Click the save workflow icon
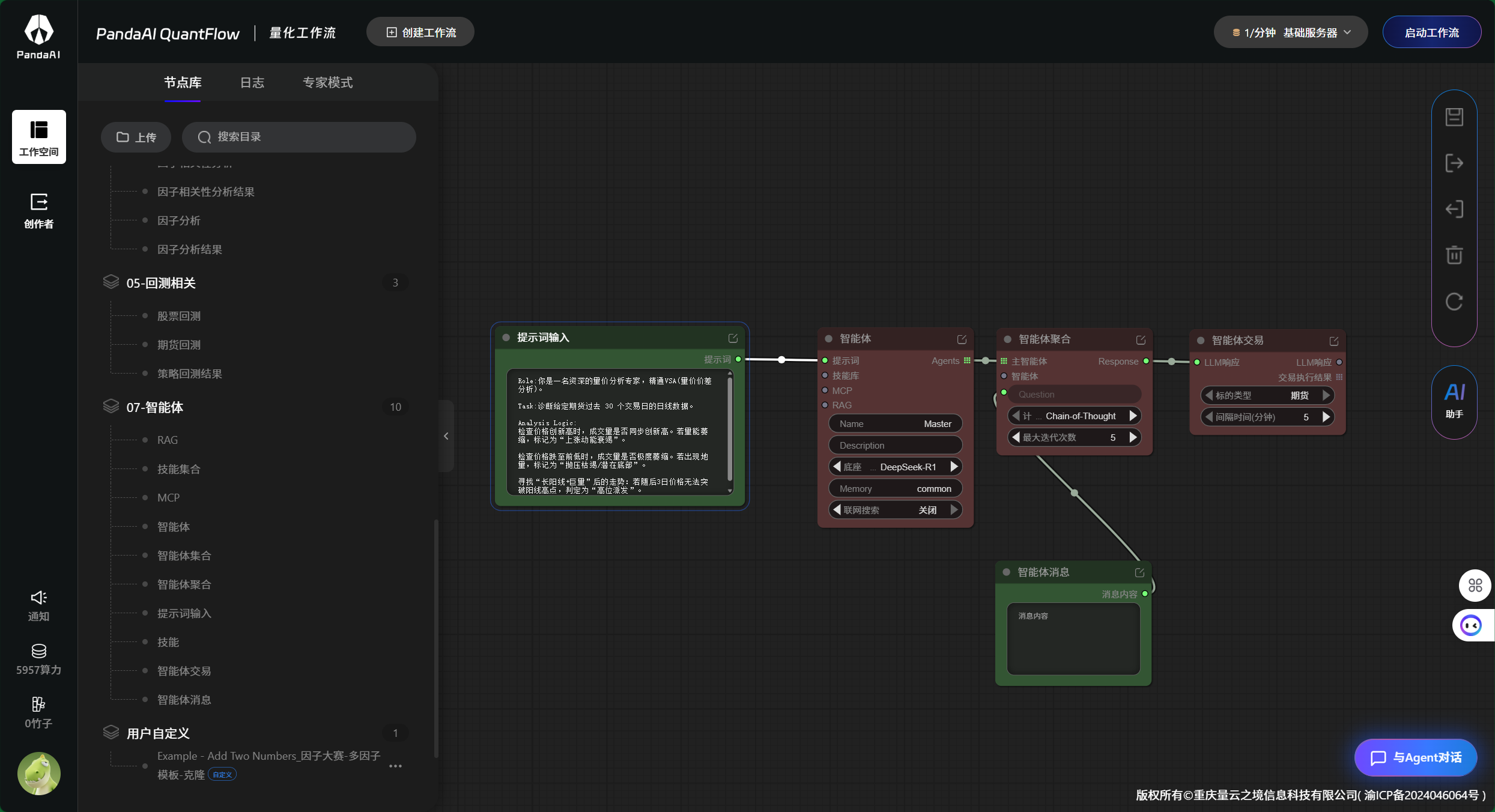This screenshot has width=1495, height=812. click(x=1454, y=116)
